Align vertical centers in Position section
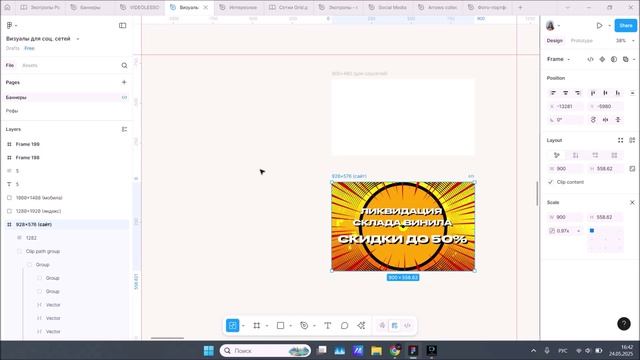640x360 pixels. pyautogui.click(x=605, y=93)
